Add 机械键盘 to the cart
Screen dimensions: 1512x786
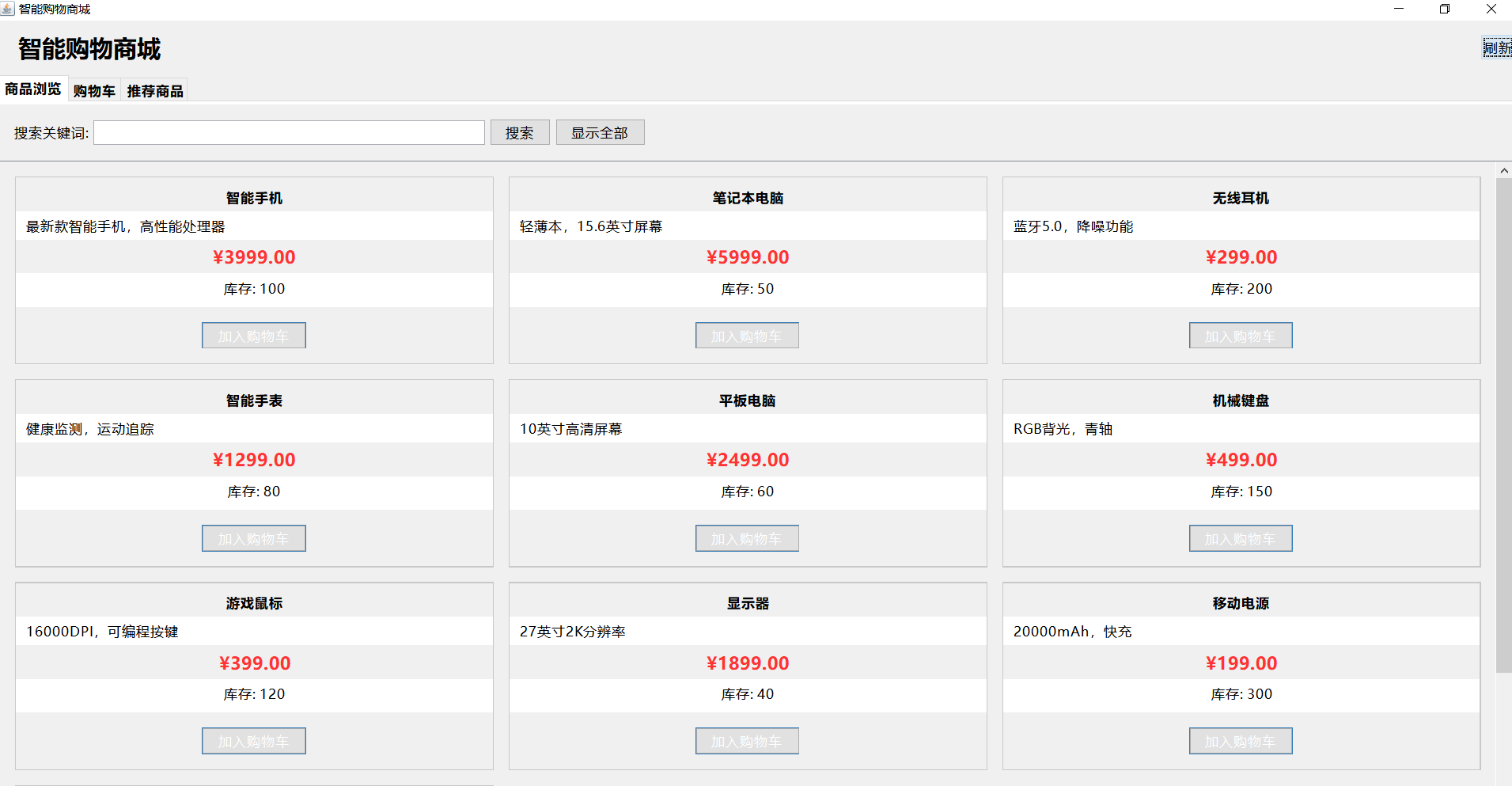1240,538
